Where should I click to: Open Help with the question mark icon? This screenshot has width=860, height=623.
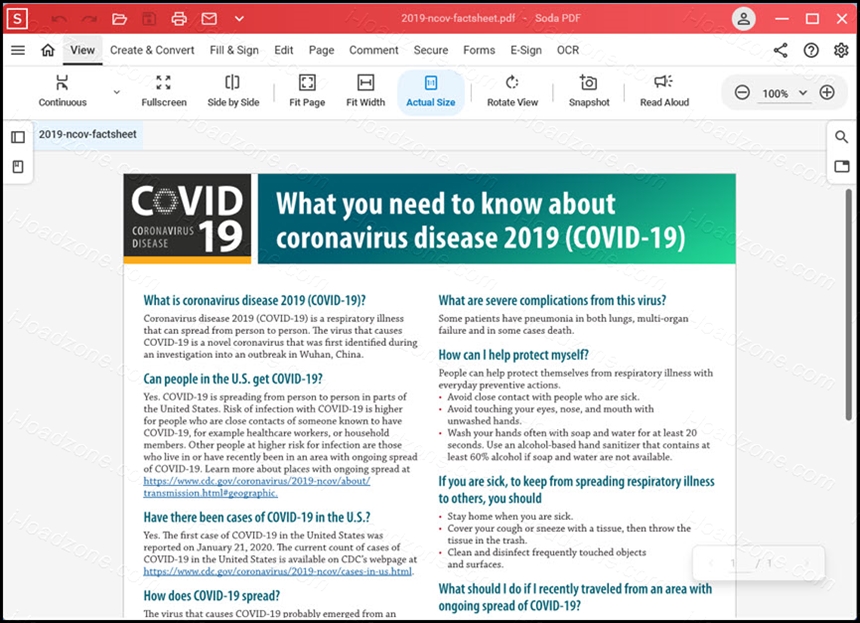click(811, 50)
